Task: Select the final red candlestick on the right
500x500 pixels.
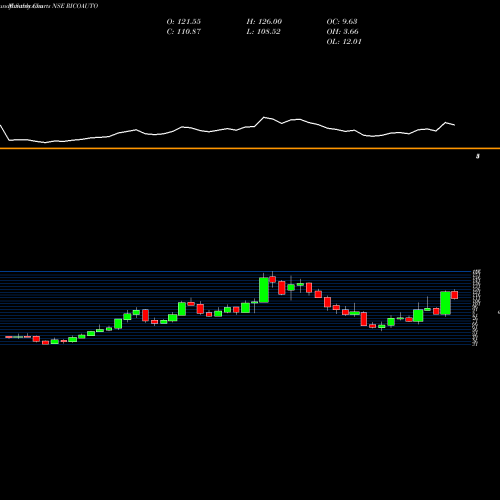Action: coord(454,295)
